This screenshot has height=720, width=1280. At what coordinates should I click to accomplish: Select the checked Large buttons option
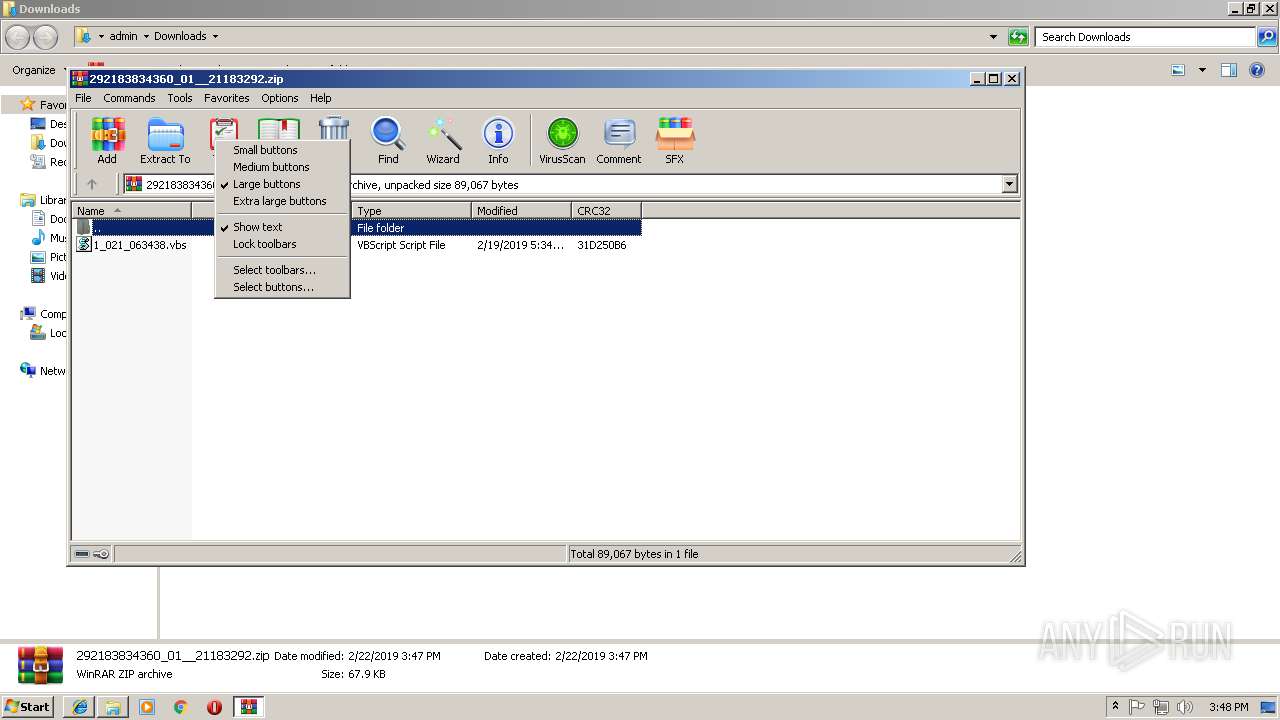click(x=283, y=184)
